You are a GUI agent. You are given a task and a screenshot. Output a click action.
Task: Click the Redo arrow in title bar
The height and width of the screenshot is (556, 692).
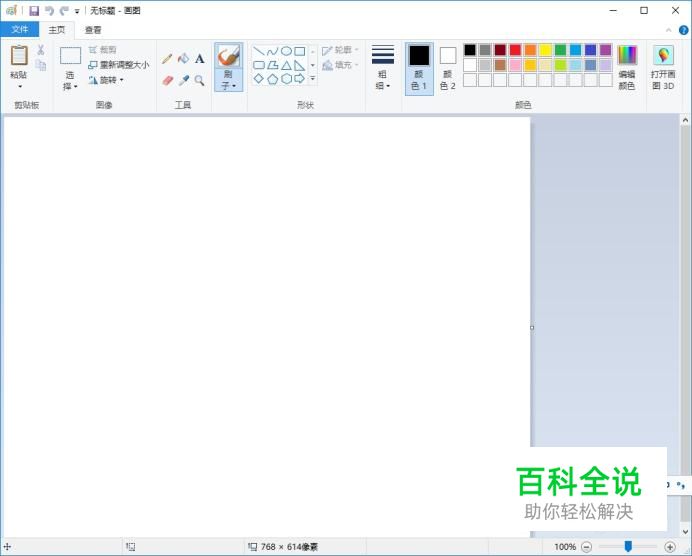[x=64, y=11]
